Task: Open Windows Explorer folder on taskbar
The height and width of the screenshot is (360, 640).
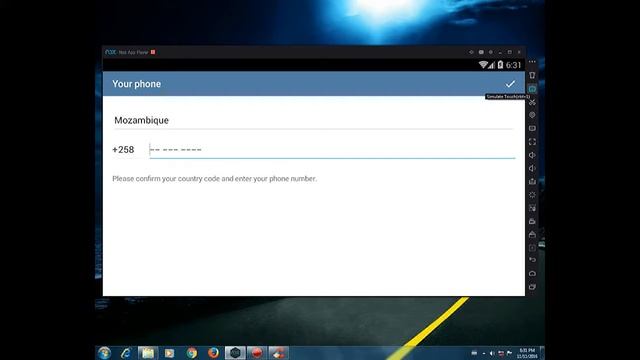Action: pos(148,353)
